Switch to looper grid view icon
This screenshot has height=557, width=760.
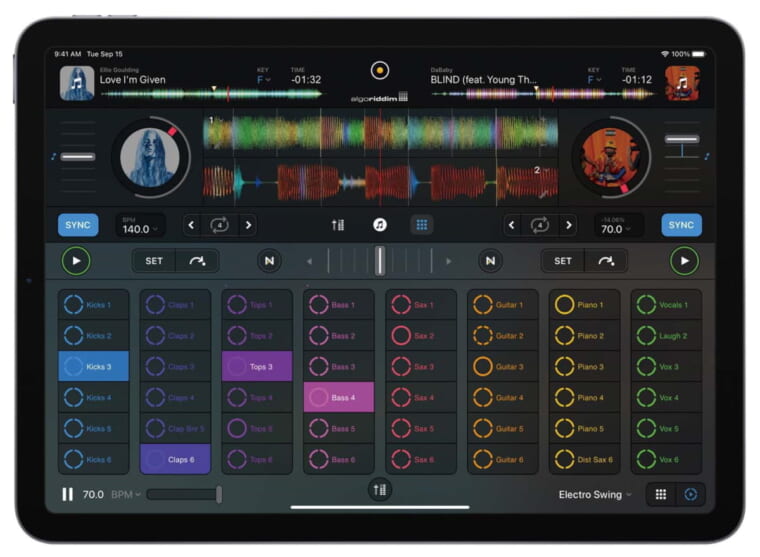coord(661,494)
